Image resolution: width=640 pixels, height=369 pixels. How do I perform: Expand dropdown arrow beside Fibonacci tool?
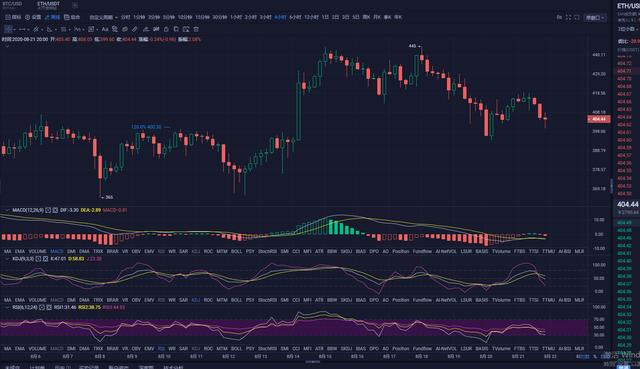point(70,30)
